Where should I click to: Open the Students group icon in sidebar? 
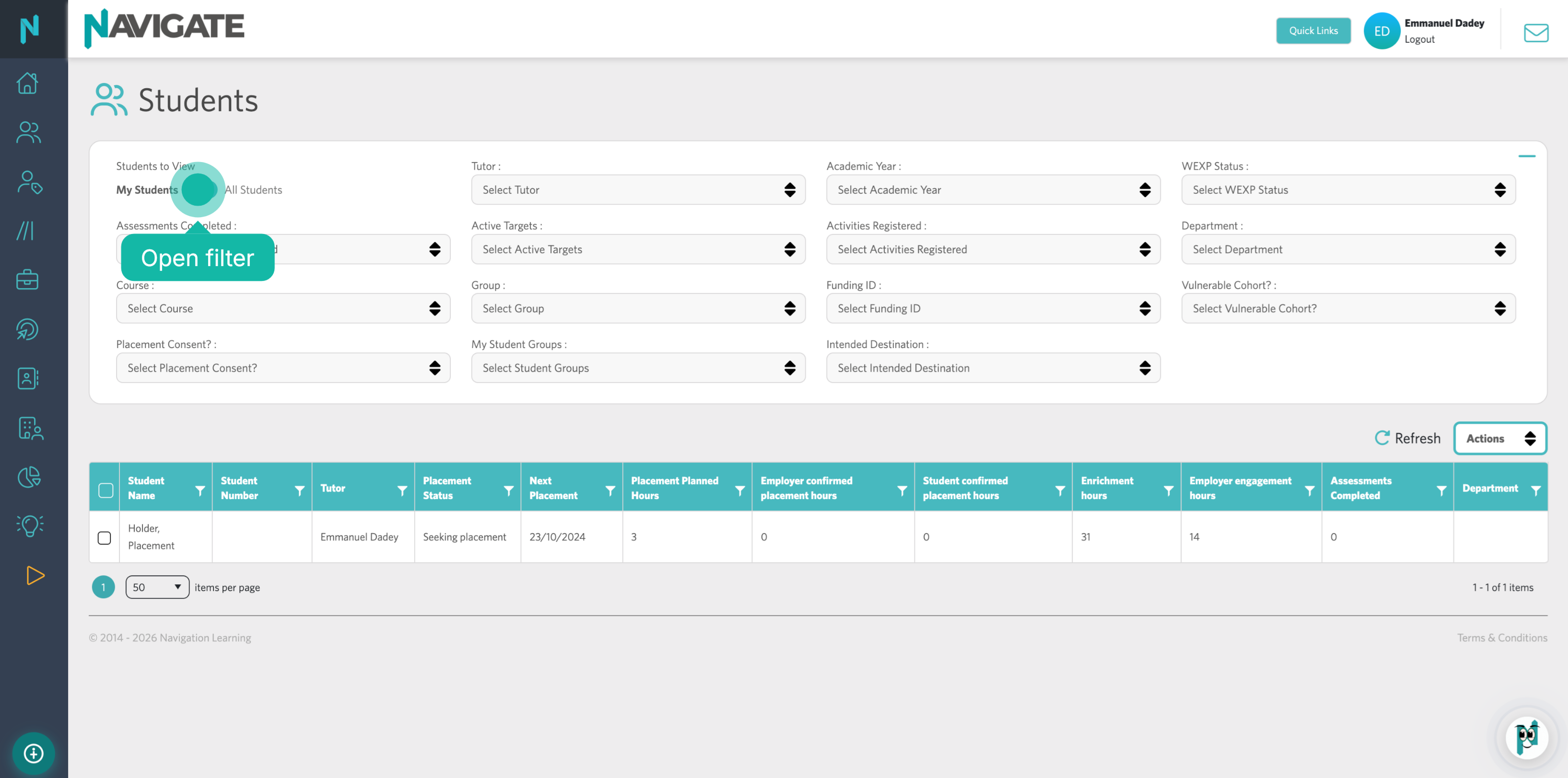(28, 133)
